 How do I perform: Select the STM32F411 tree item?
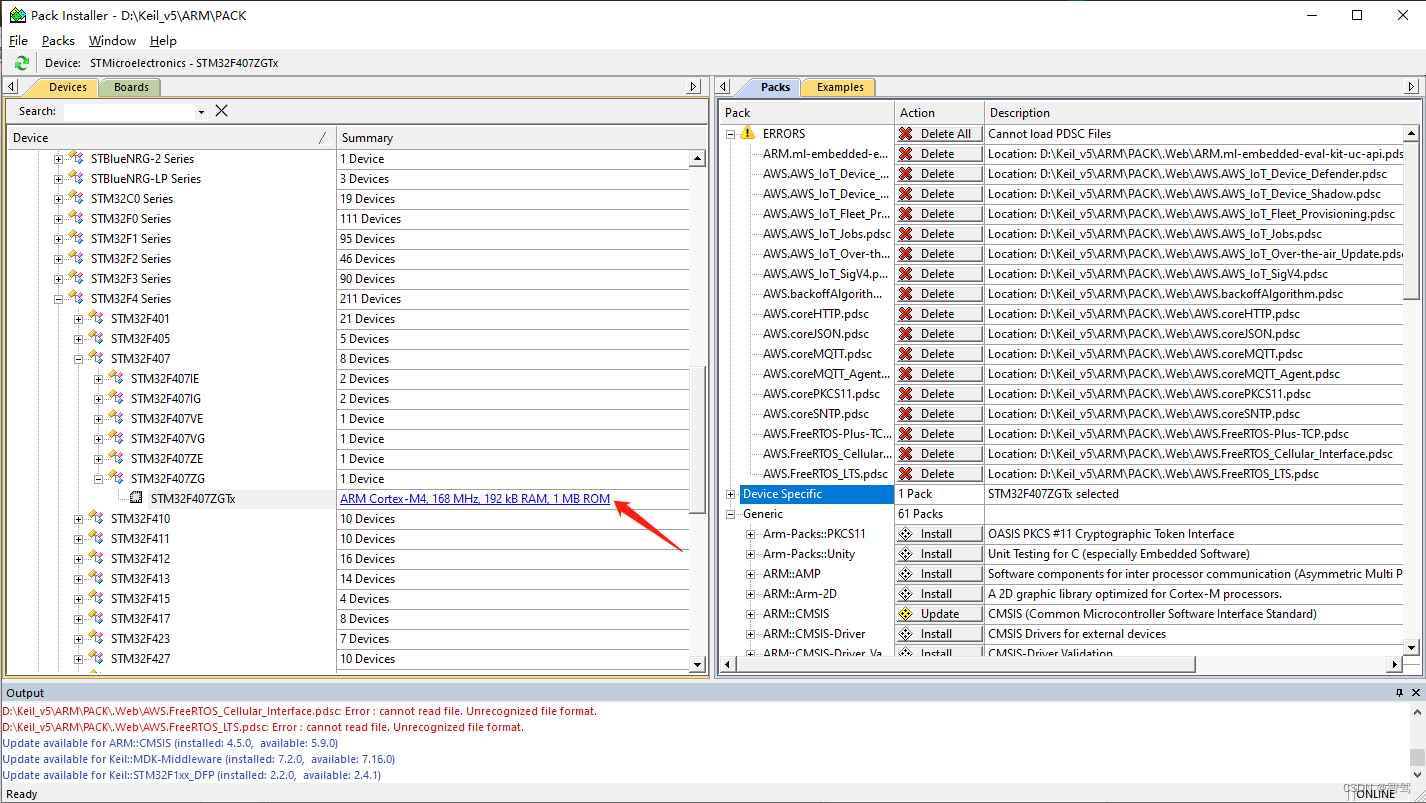140,538
